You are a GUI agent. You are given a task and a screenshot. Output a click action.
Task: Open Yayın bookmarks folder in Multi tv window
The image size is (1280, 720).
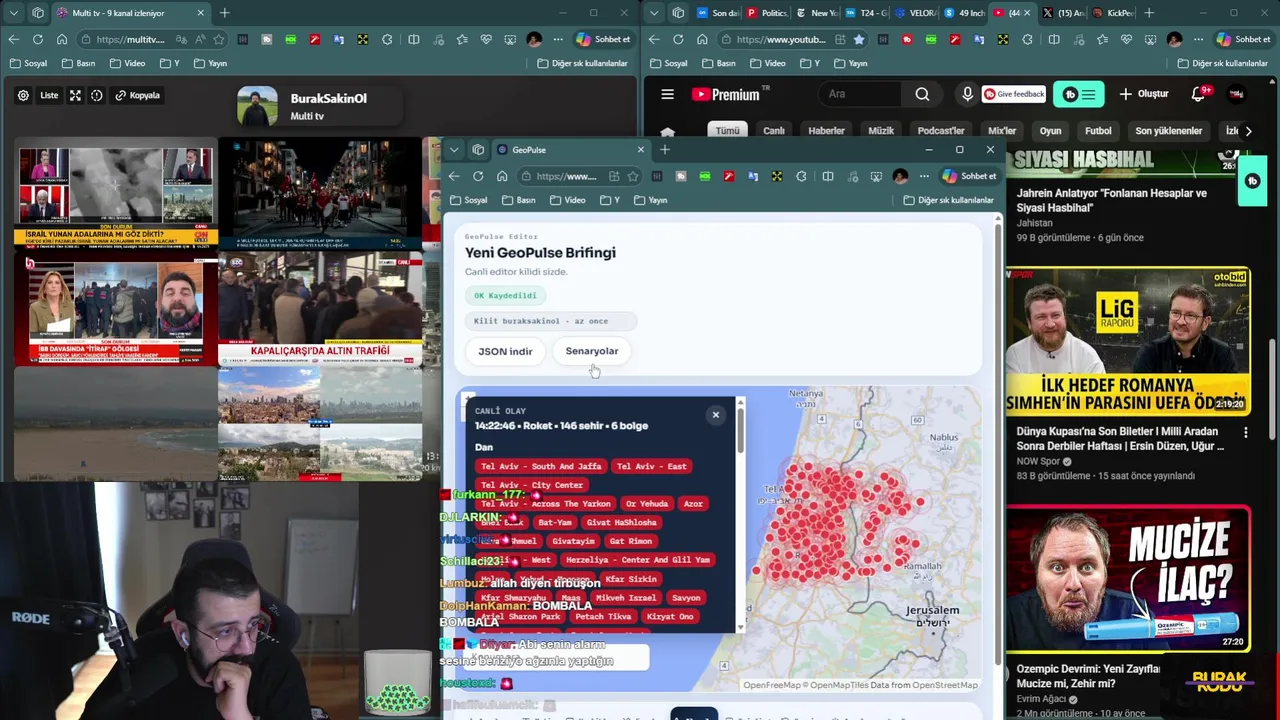click(209, 63)
